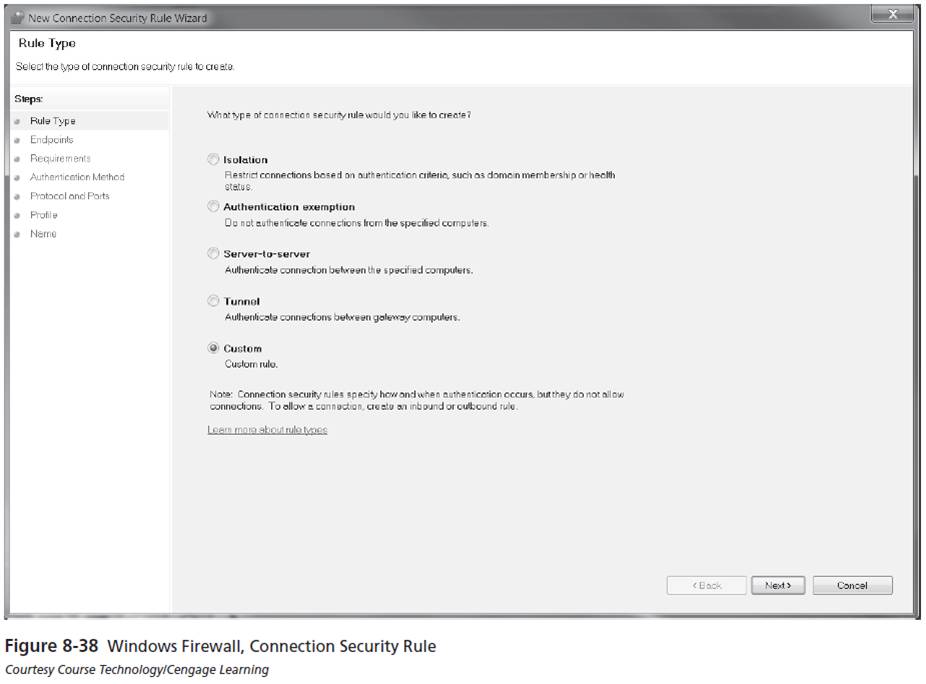Click the Next button

coord(778,585)
